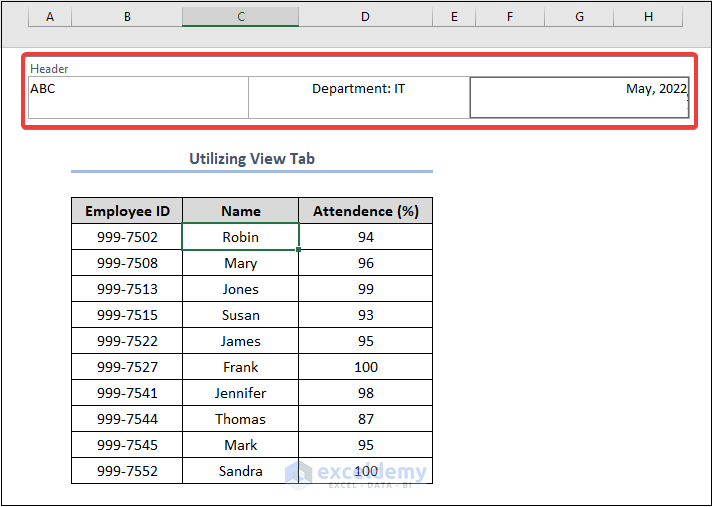Select Mary's attendance value 96
This screenshot has height=507, width=712.
click(x=366, y=263)
